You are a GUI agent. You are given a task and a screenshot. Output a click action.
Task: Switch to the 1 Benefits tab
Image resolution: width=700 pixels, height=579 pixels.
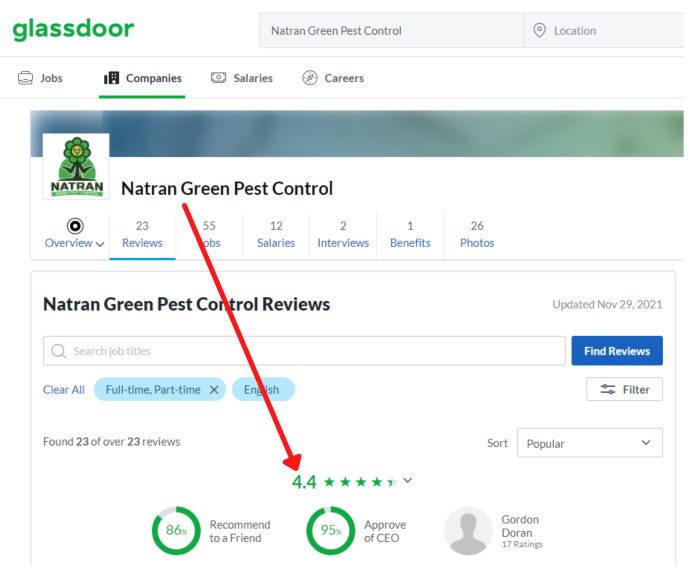410,235
